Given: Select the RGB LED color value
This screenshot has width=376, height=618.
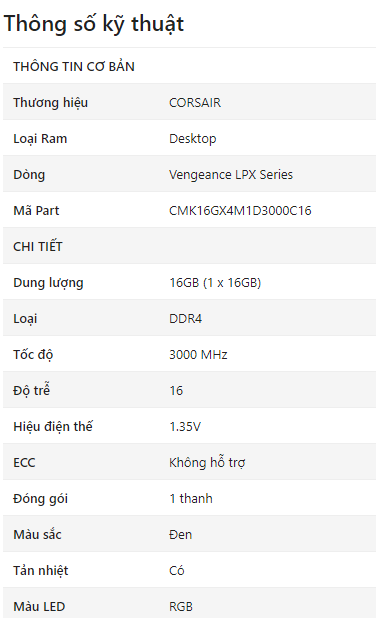Looking at the screenshot, I should 181,607.
